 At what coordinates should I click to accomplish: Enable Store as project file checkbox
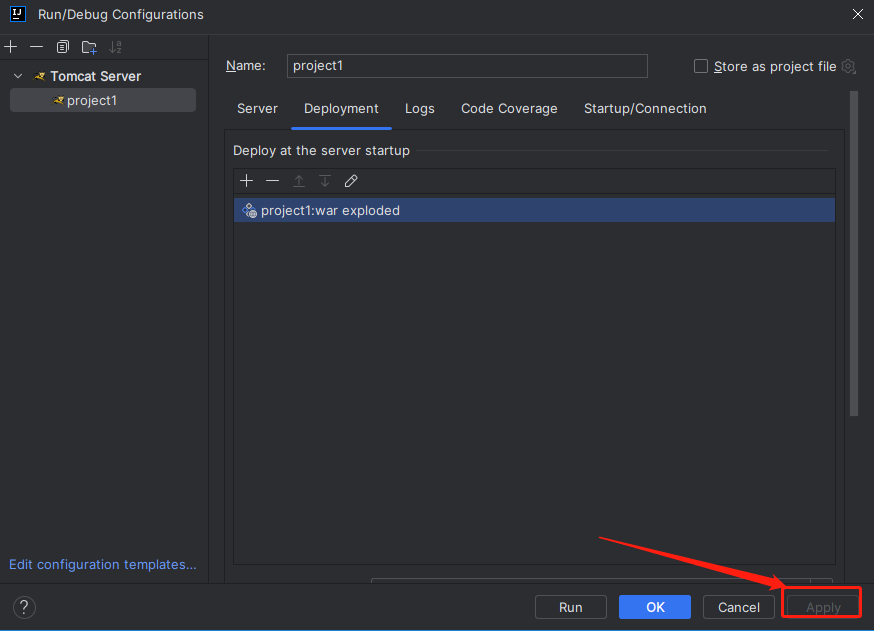click(x=701, y=66)
